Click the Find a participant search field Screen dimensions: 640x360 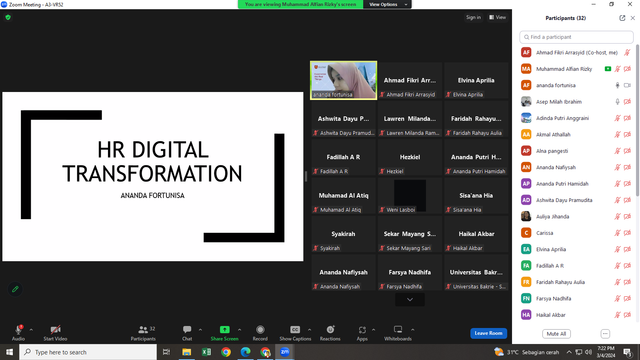click(x=576, y=37)
